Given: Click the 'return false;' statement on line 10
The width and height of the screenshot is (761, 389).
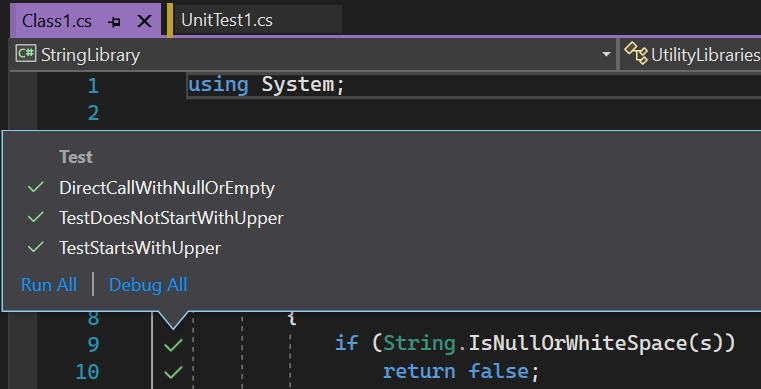Looking at the screenshot, I should click(x=461, y=372).
